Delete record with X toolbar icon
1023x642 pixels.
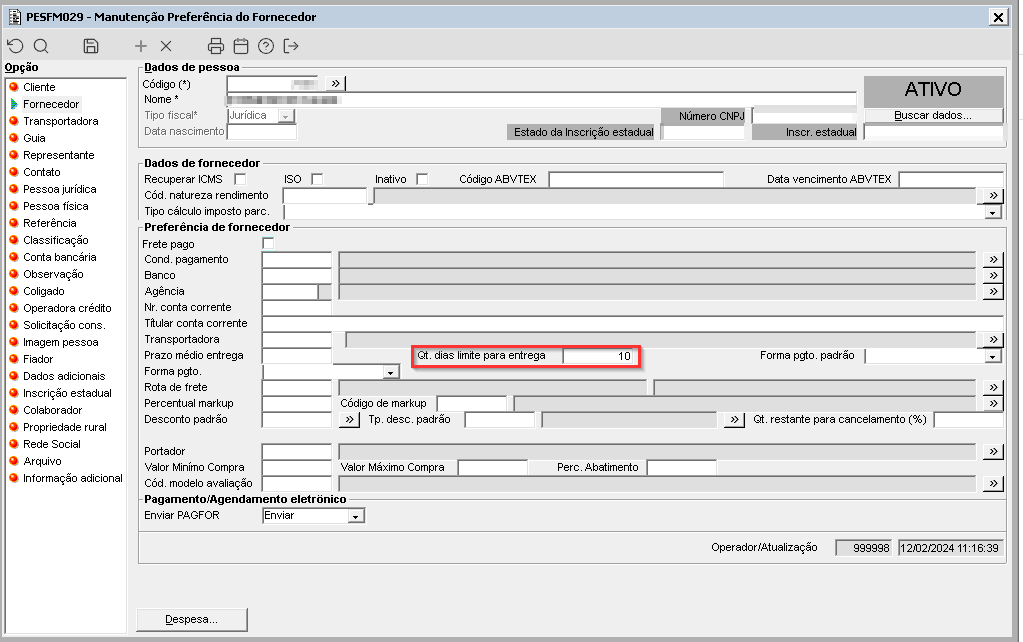point(166,46)
